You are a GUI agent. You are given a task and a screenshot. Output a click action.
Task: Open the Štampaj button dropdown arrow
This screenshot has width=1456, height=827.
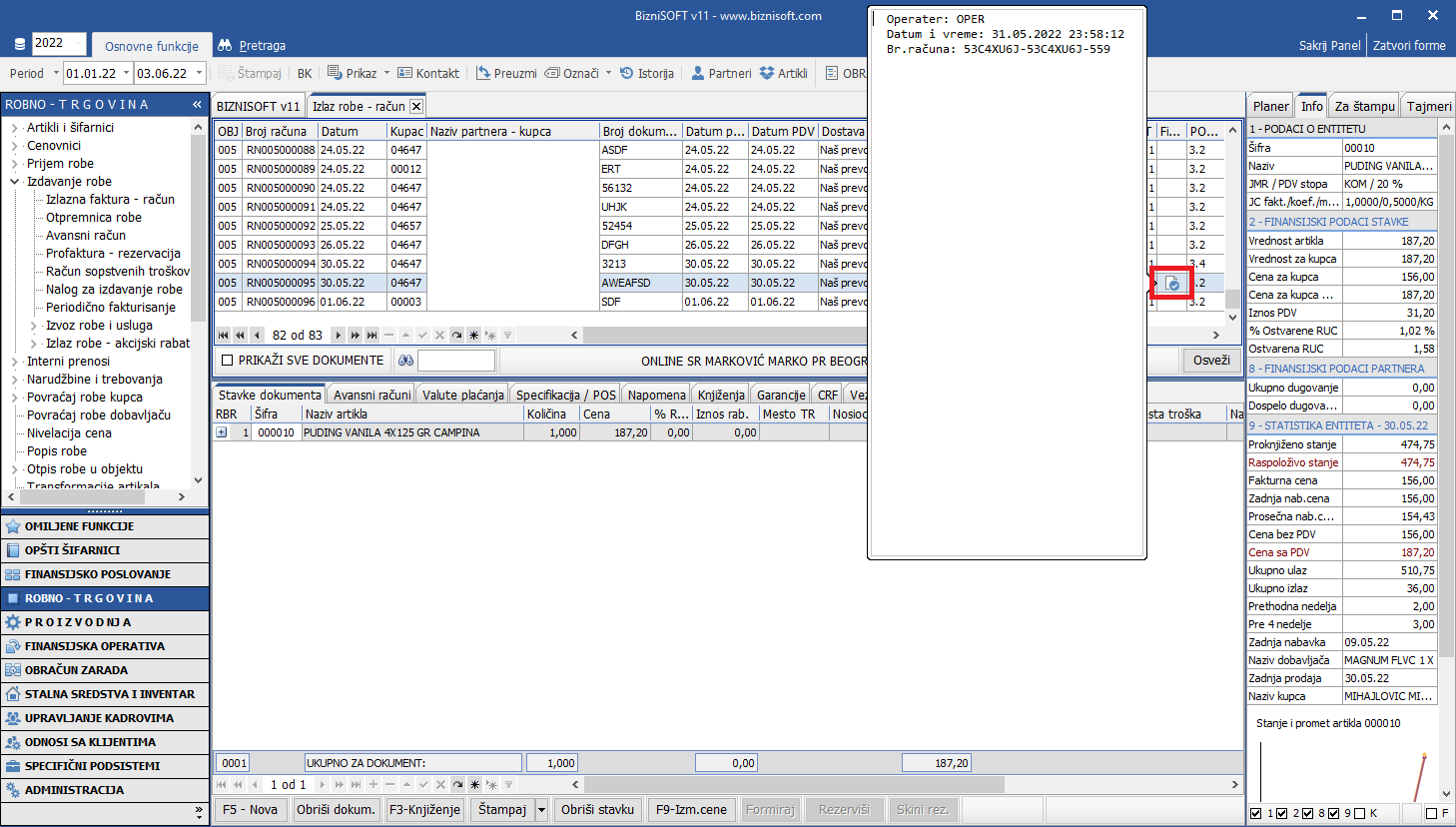point(541,810)
